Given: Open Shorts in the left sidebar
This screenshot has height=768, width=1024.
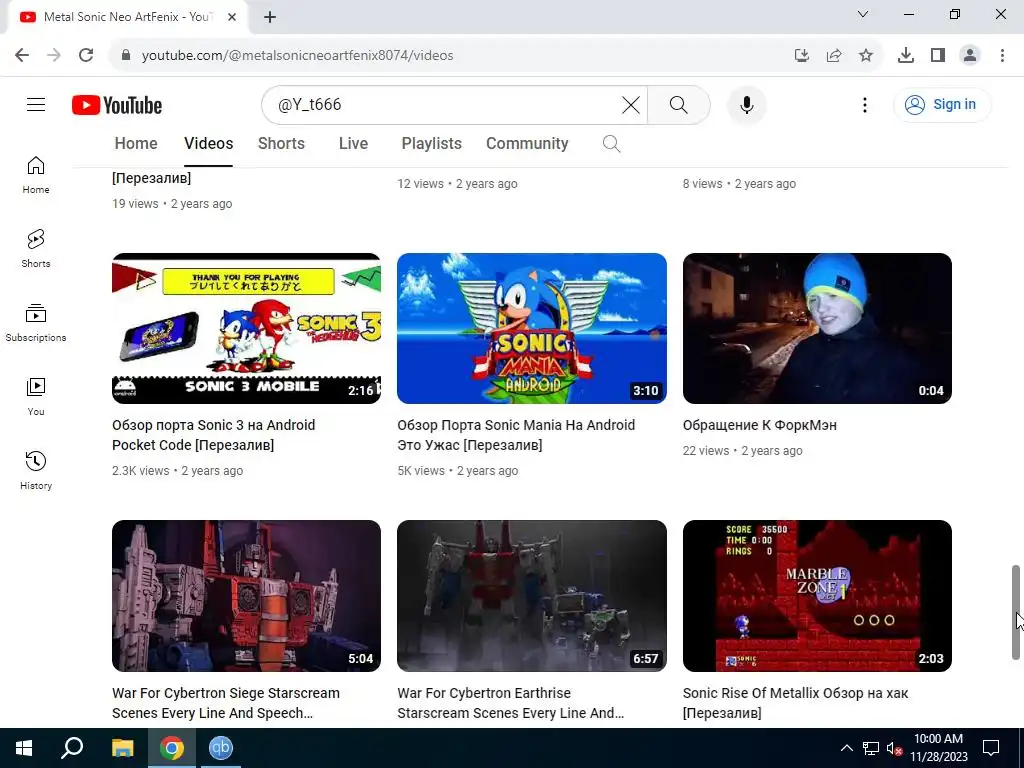Looking at the screenshot, I should 36,248.
